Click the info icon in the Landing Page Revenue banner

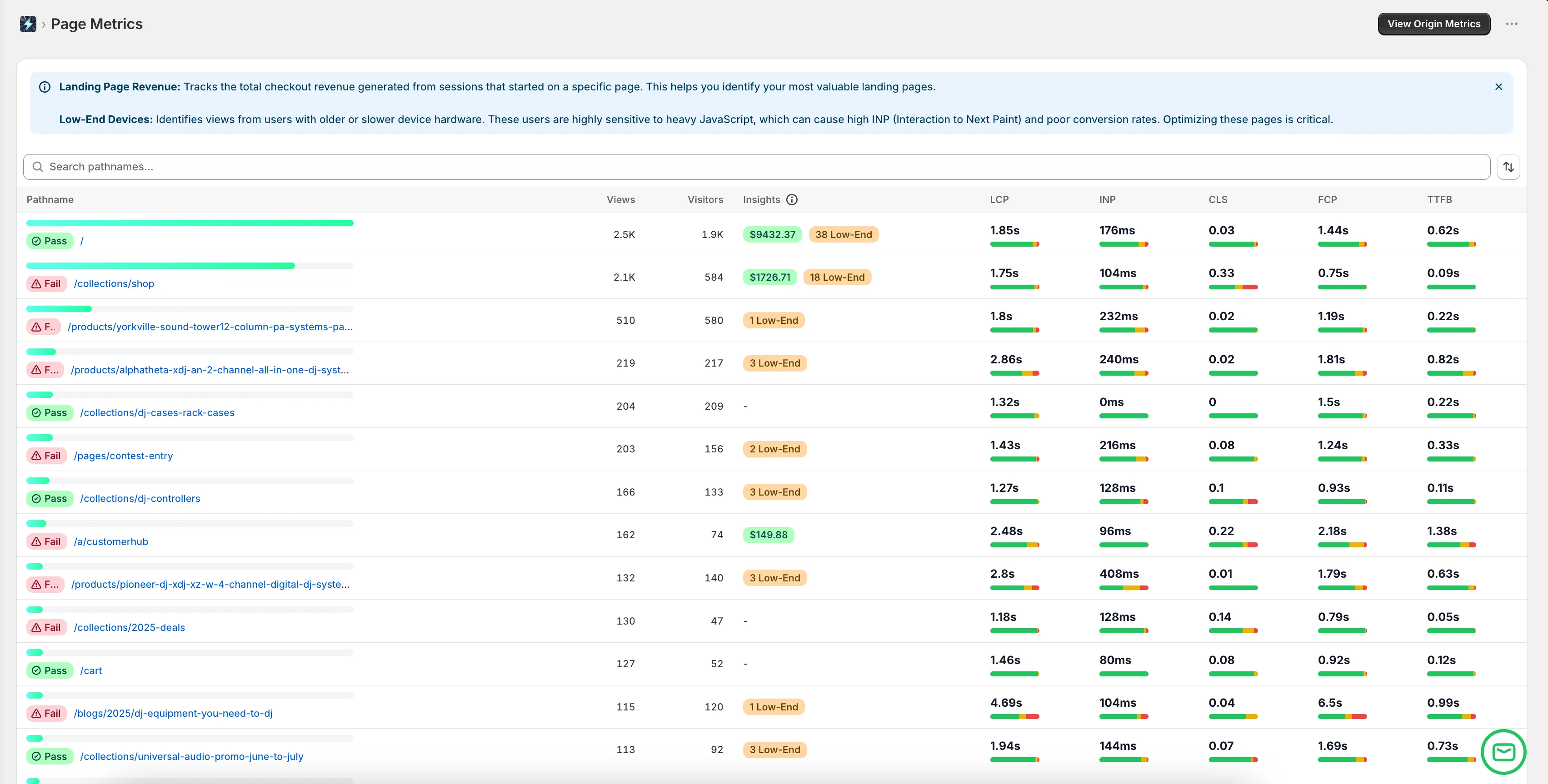45,86
